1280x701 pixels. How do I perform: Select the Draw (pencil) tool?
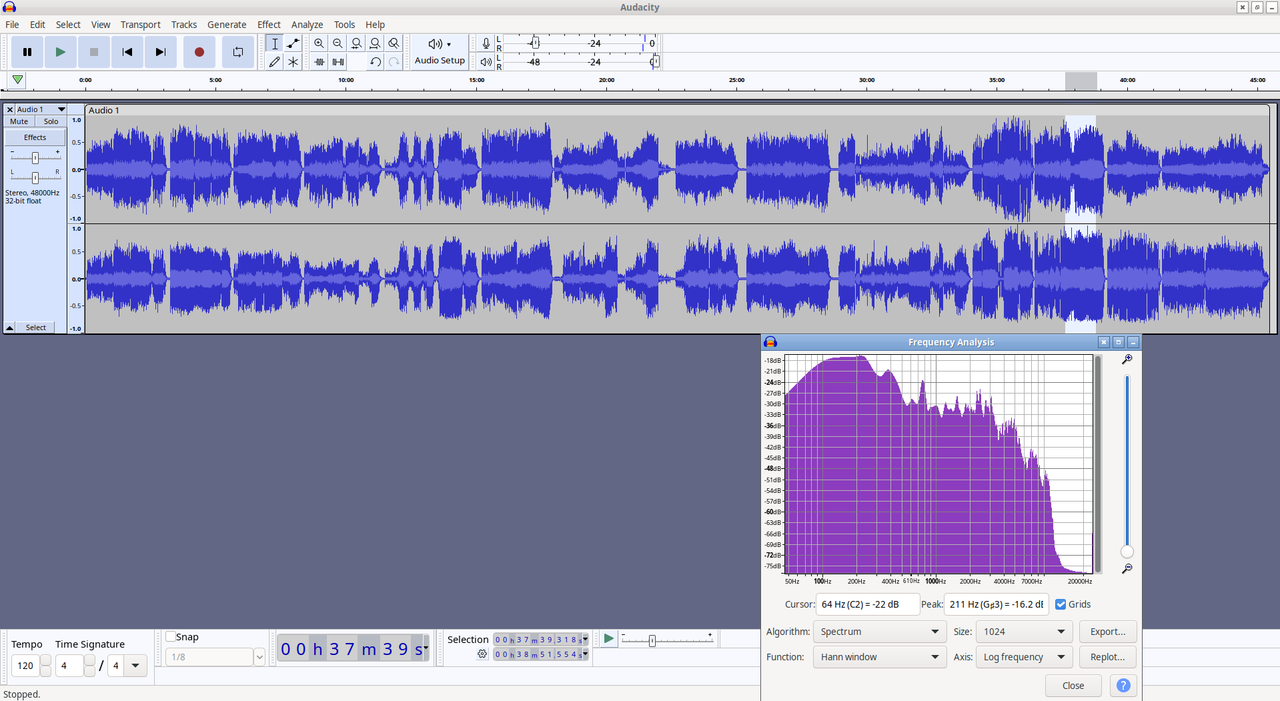click(275, 62)
